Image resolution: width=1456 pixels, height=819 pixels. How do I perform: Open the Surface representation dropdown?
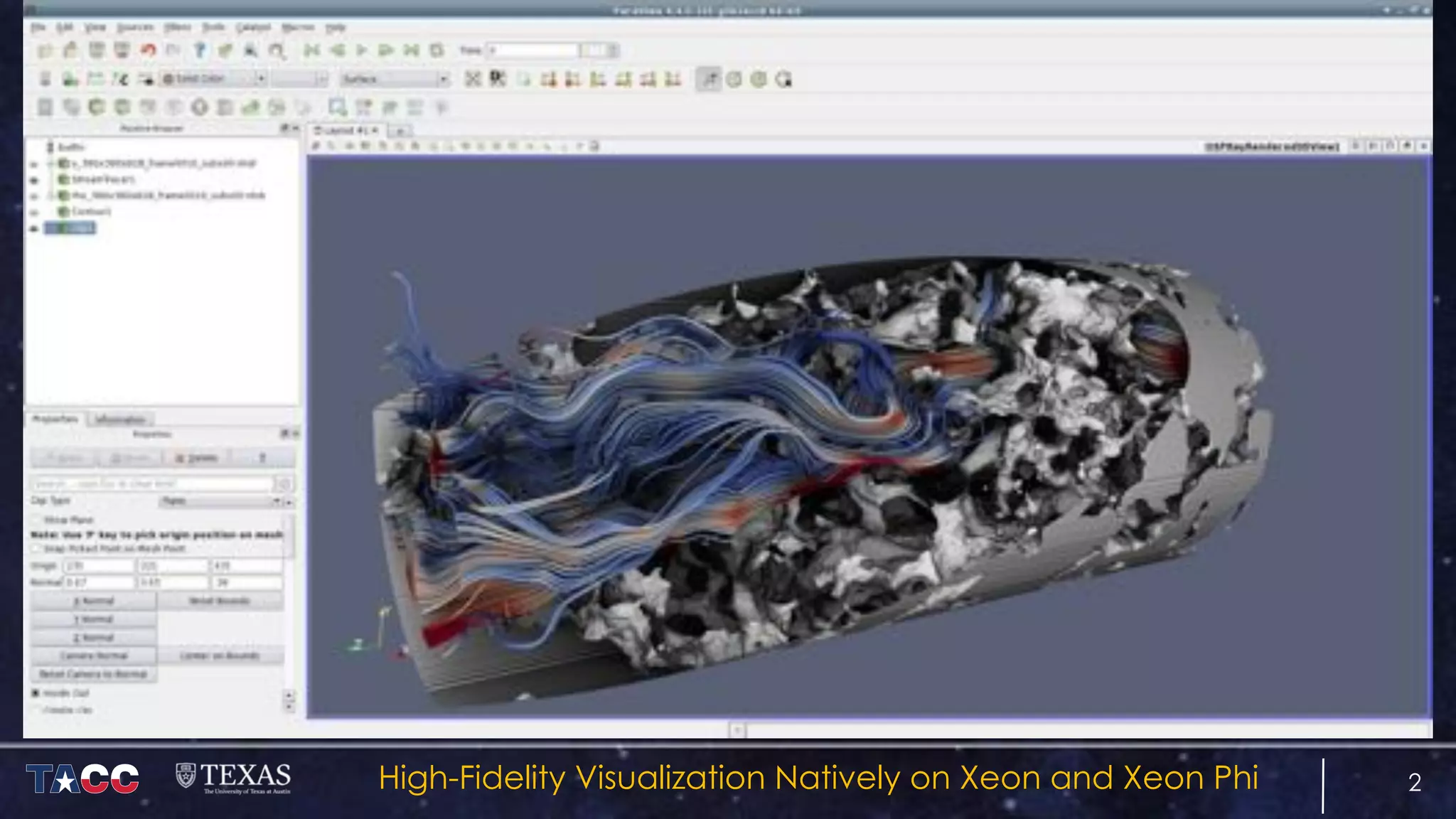395,79
